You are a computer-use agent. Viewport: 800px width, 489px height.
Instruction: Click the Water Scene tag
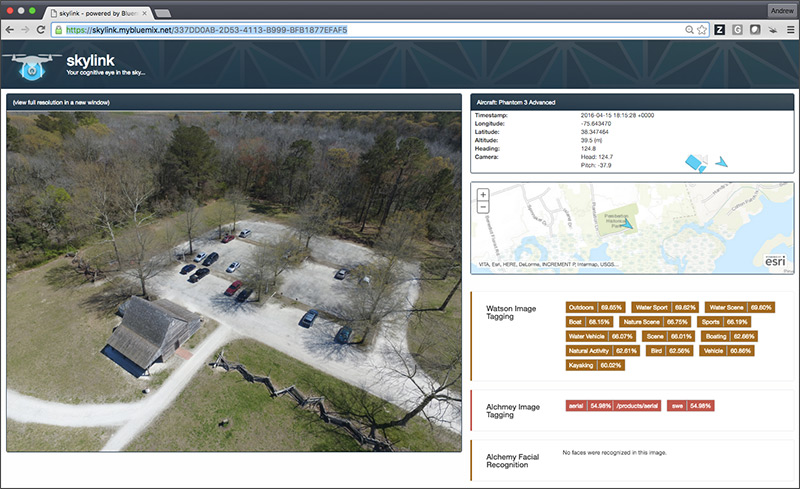click(x=740, y=307)
